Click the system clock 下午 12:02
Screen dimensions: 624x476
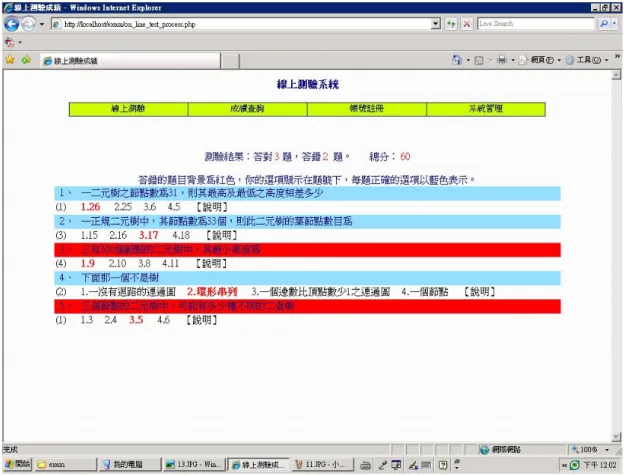[x=600, y=465]
